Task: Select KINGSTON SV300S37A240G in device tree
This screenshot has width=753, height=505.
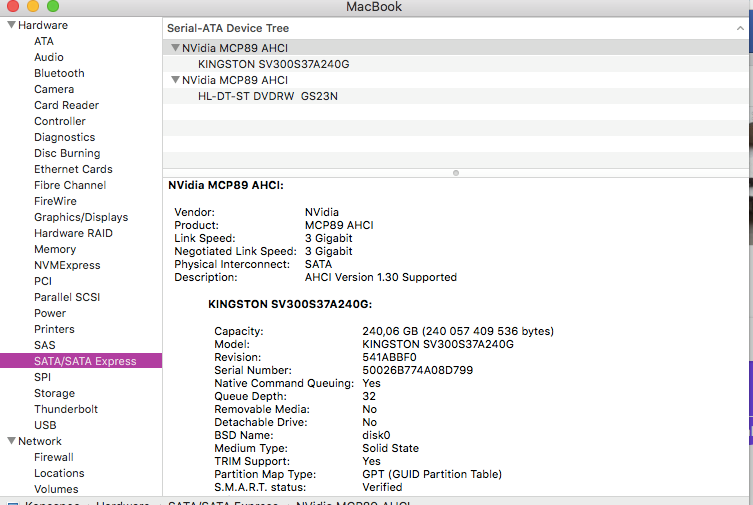Action: [x=273, y=64]
